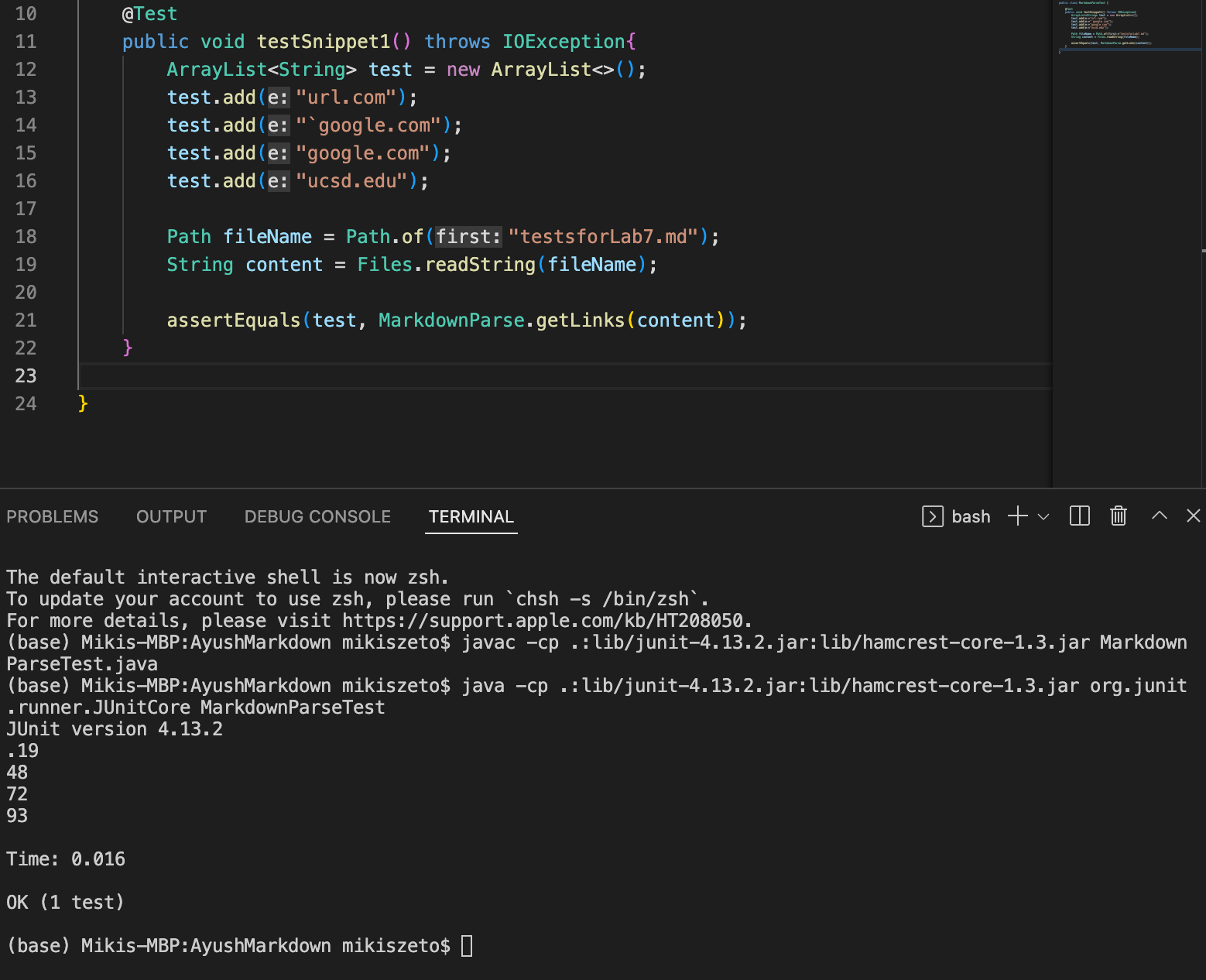Image resolution: width=1206 pixels, height=980 pixels.
Task: Show the DEBUG CONSOLE tab
Action: tap(317, 516)
